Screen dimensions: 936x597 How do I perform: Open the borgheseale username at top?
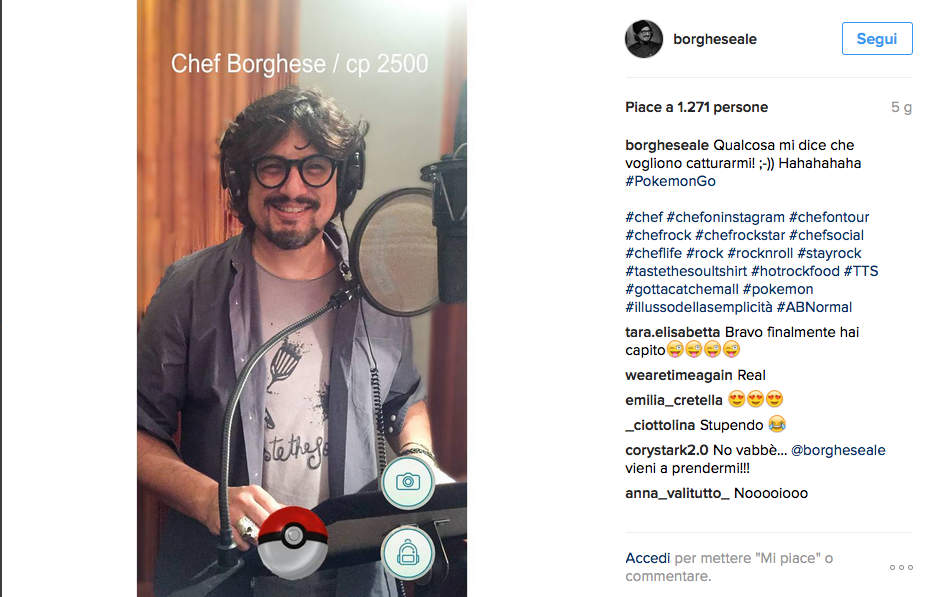(715, 39)
